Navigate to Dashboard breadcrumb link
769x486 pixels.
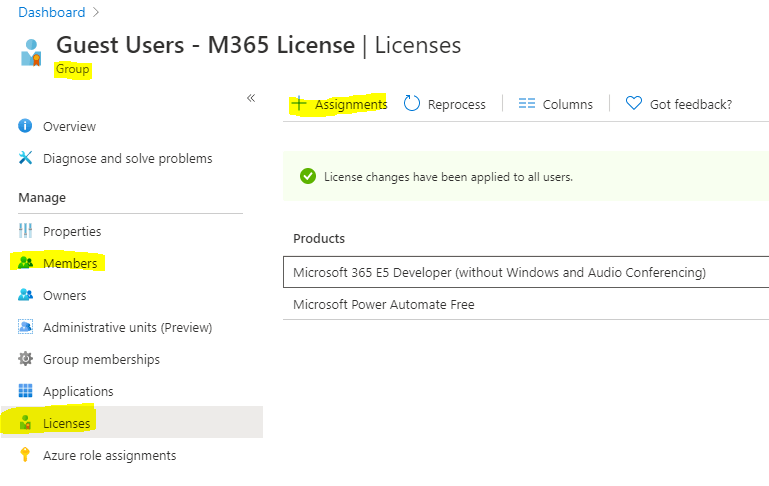point(51,13)
